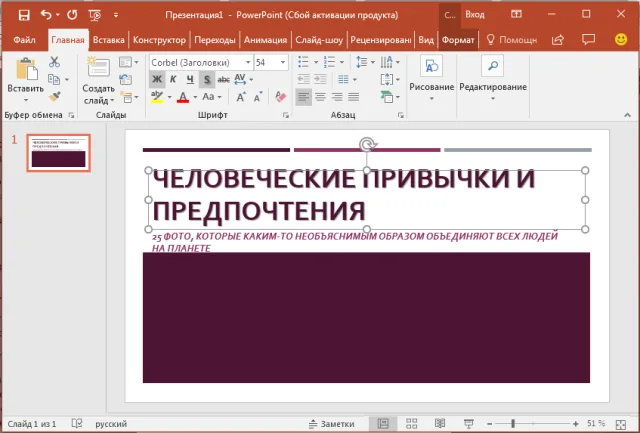Click the Copy icon

pyautogui.click(x=54, y=79)
